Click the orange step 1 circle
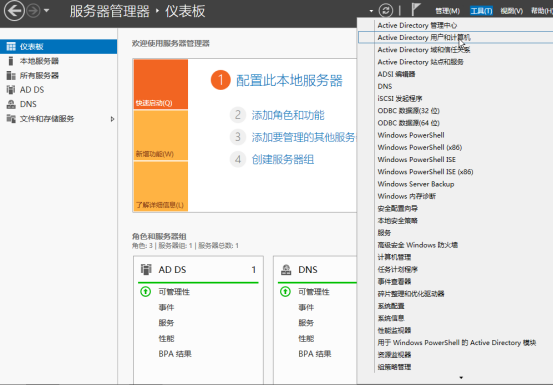This screenshot has width=554, height=386. tap(220, 80)
